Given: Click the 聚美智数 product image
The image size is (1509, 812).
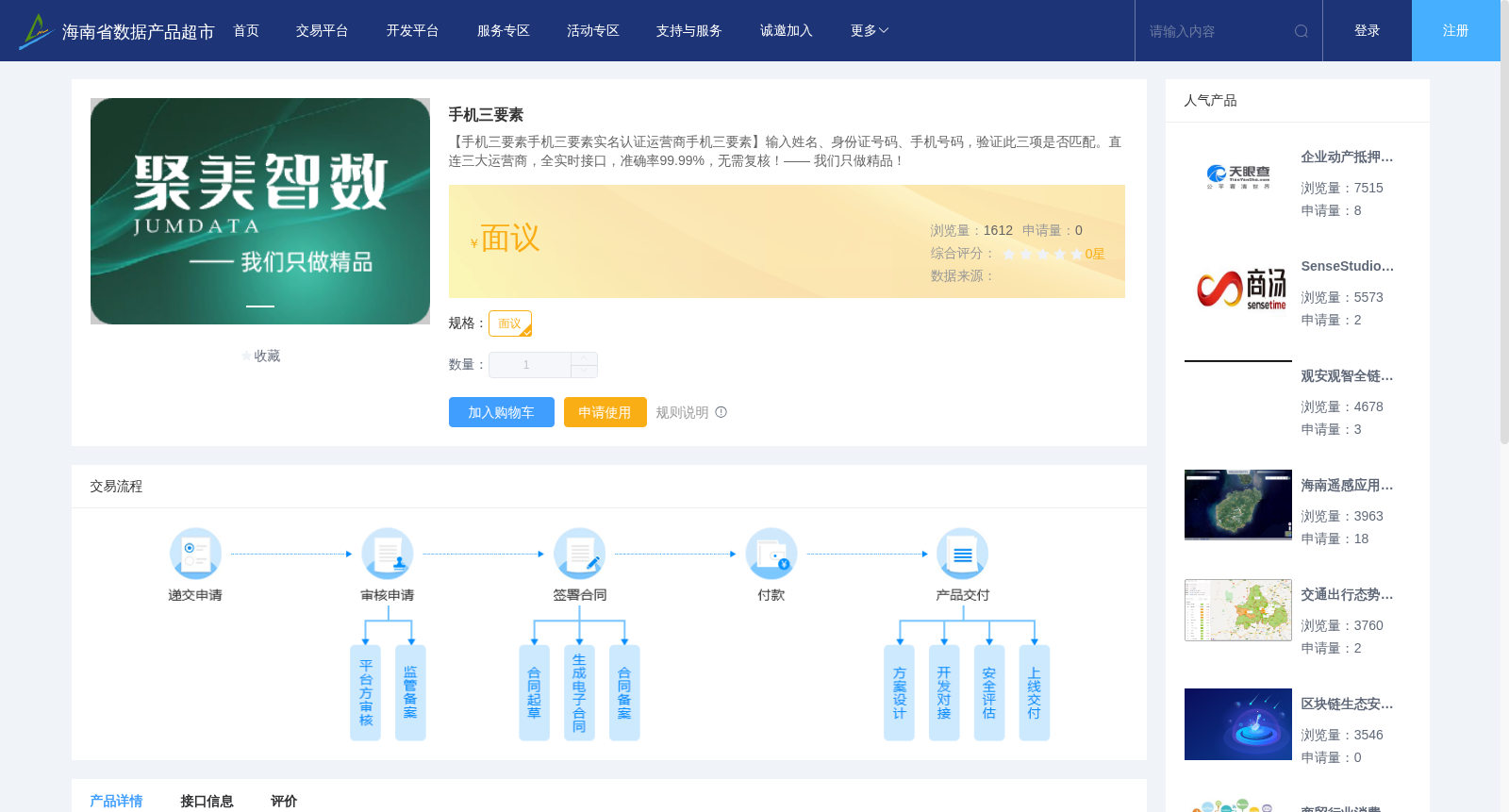Looking at the screenshot, I should [x=260, y=211].
